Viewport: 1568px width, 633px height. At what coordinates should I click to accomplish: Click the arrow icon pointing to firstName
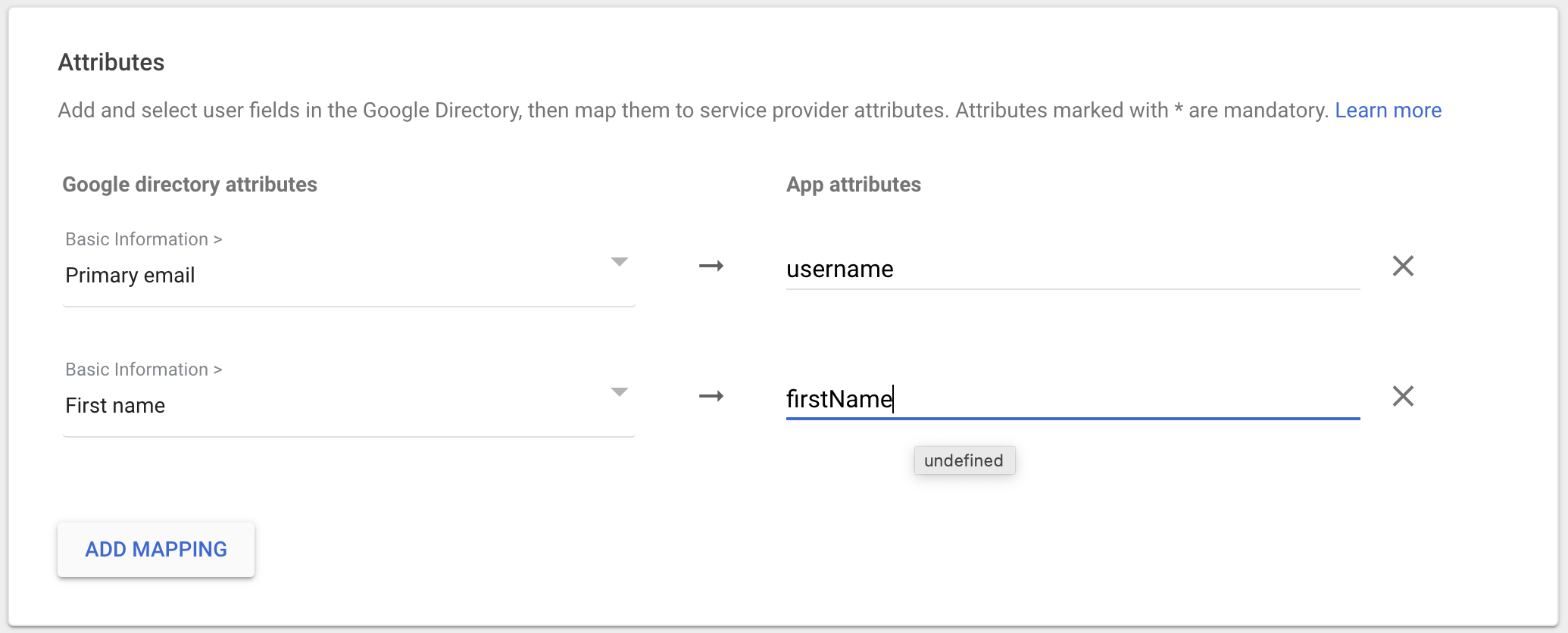click(x=711, y=396)
